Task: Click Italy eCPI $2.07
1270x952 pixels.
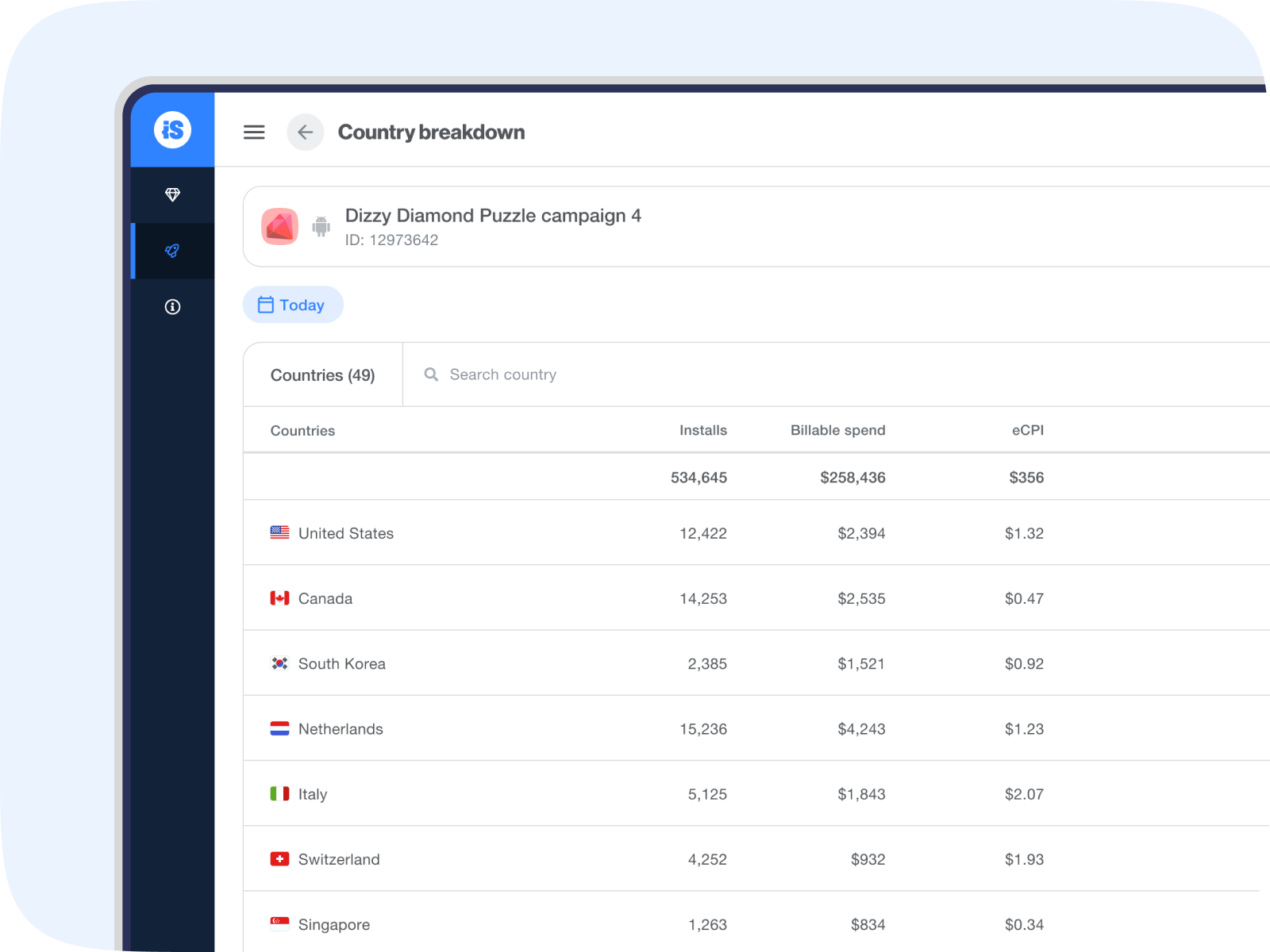Action: [x=1024, y=794]
